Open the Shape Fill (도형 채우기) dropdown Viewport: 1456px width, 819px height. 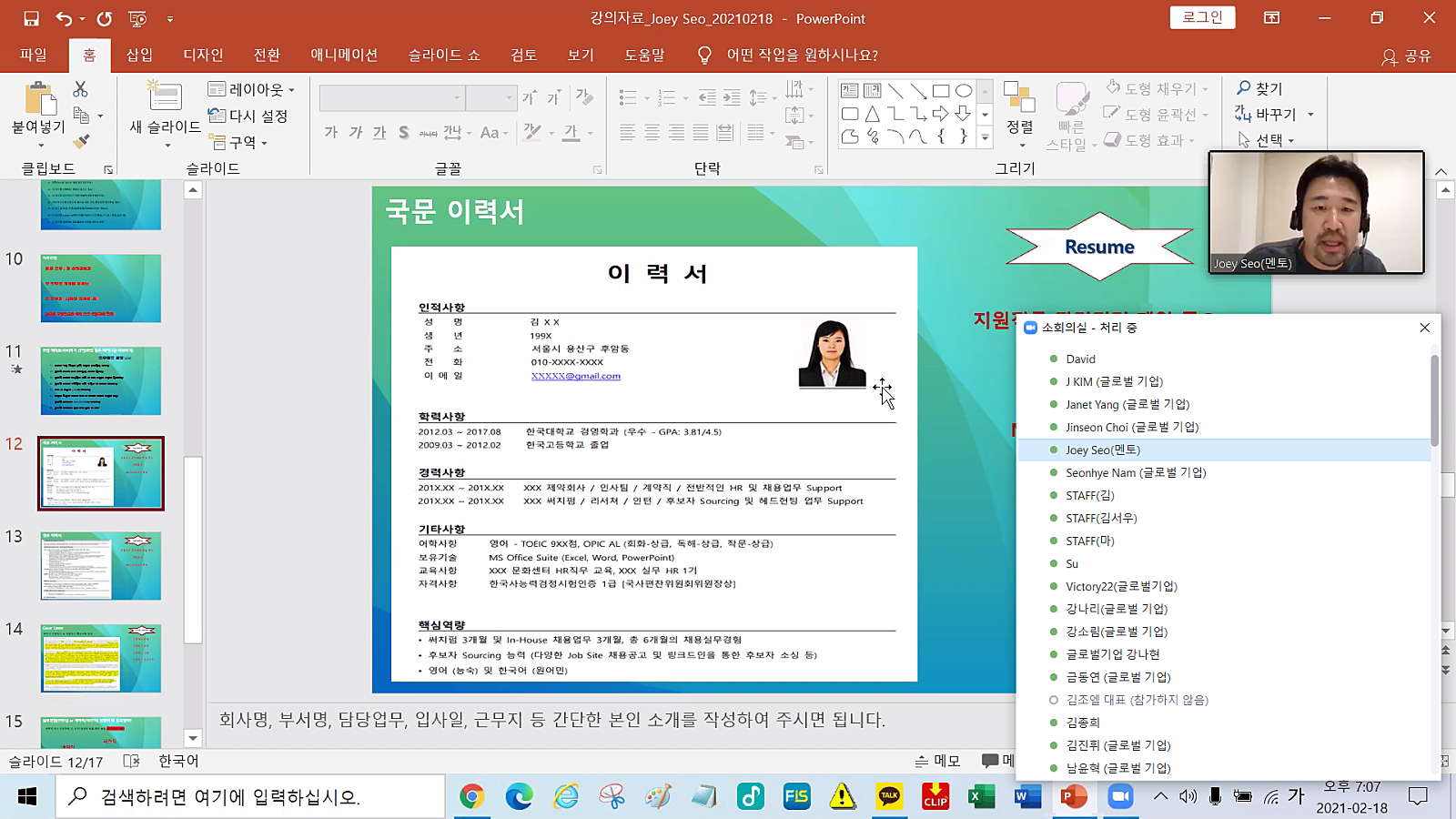[1158, 88]
